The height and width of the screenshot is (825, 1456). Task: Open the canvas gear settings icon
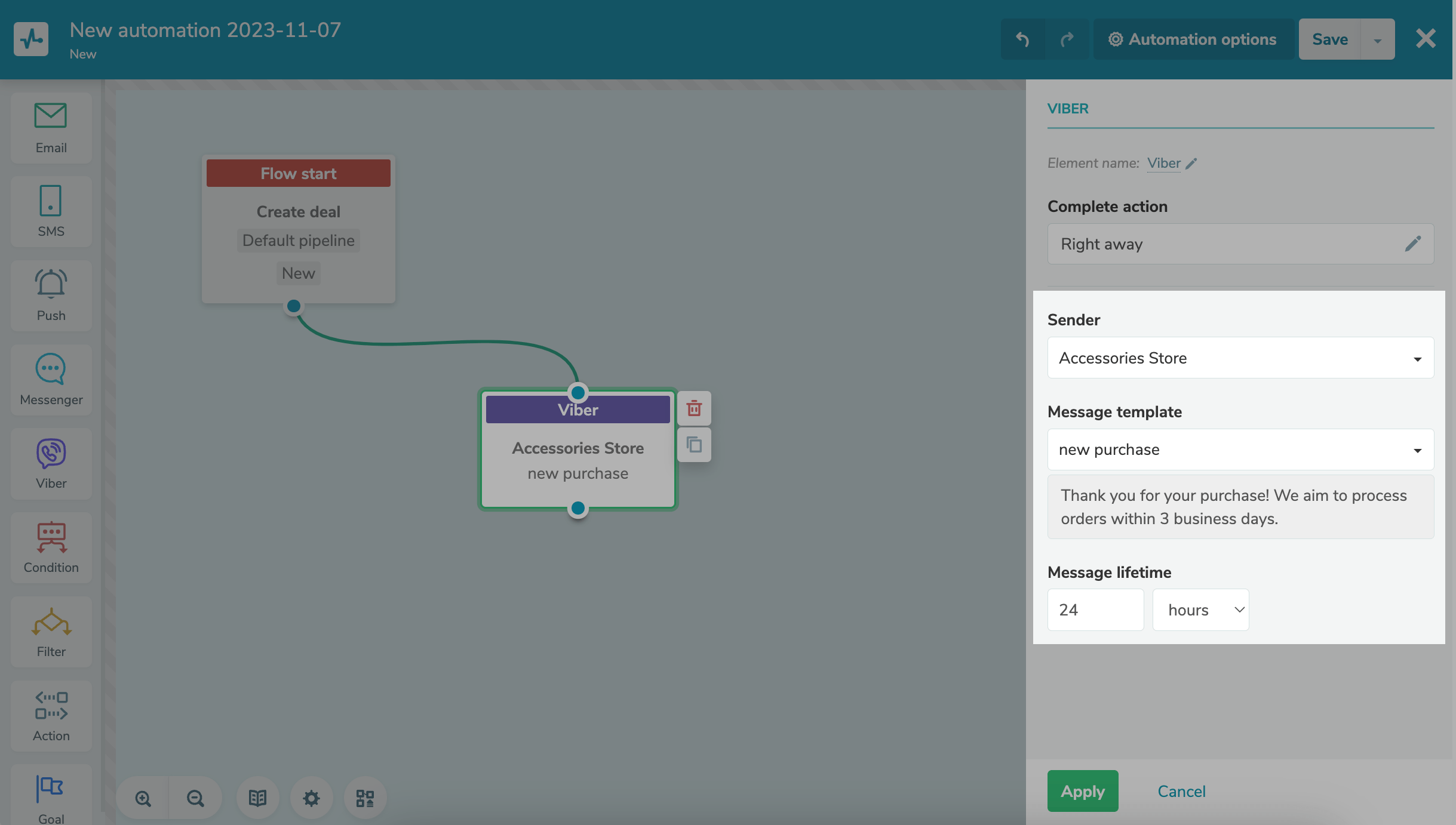click(x=311, y=798)
